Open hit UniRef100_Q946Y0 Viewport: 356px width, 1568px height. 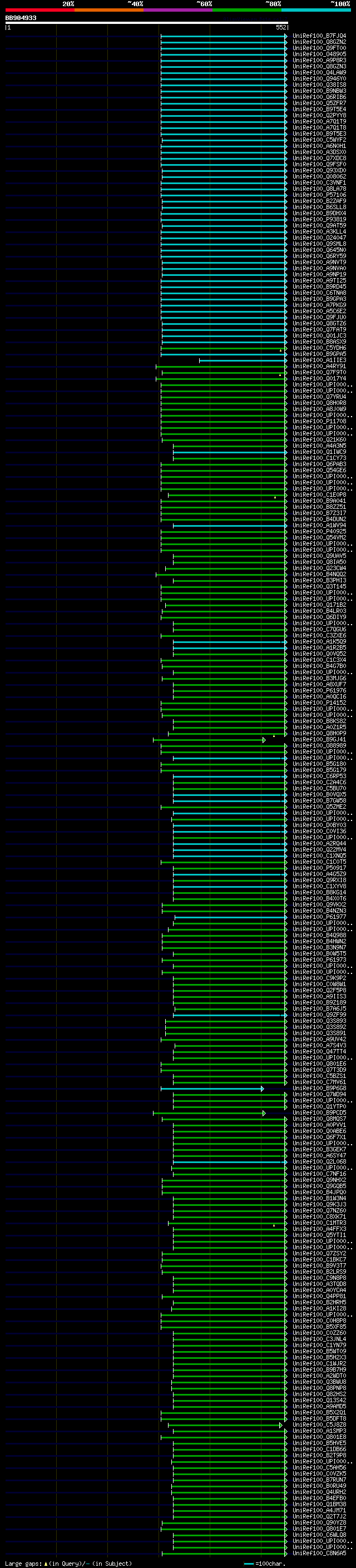319,78
